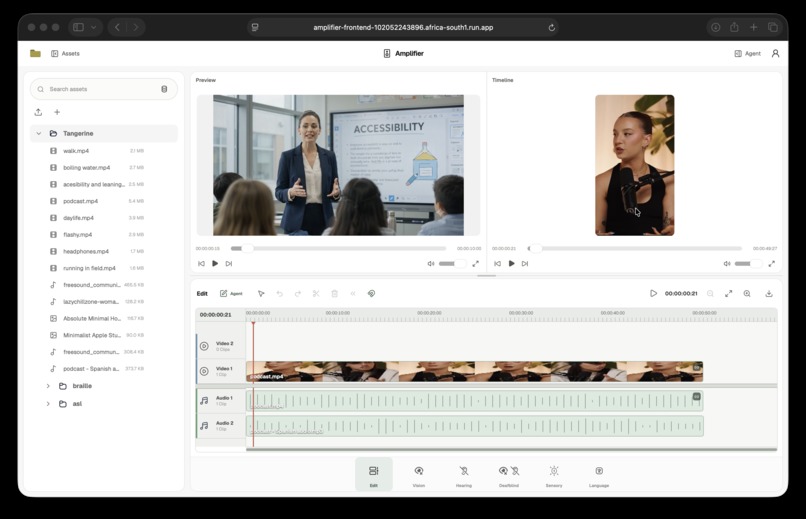Open the Deafblind accessibility tab
Screen dimensions: 806x519
pyautogui.click(x=509, y=475)
